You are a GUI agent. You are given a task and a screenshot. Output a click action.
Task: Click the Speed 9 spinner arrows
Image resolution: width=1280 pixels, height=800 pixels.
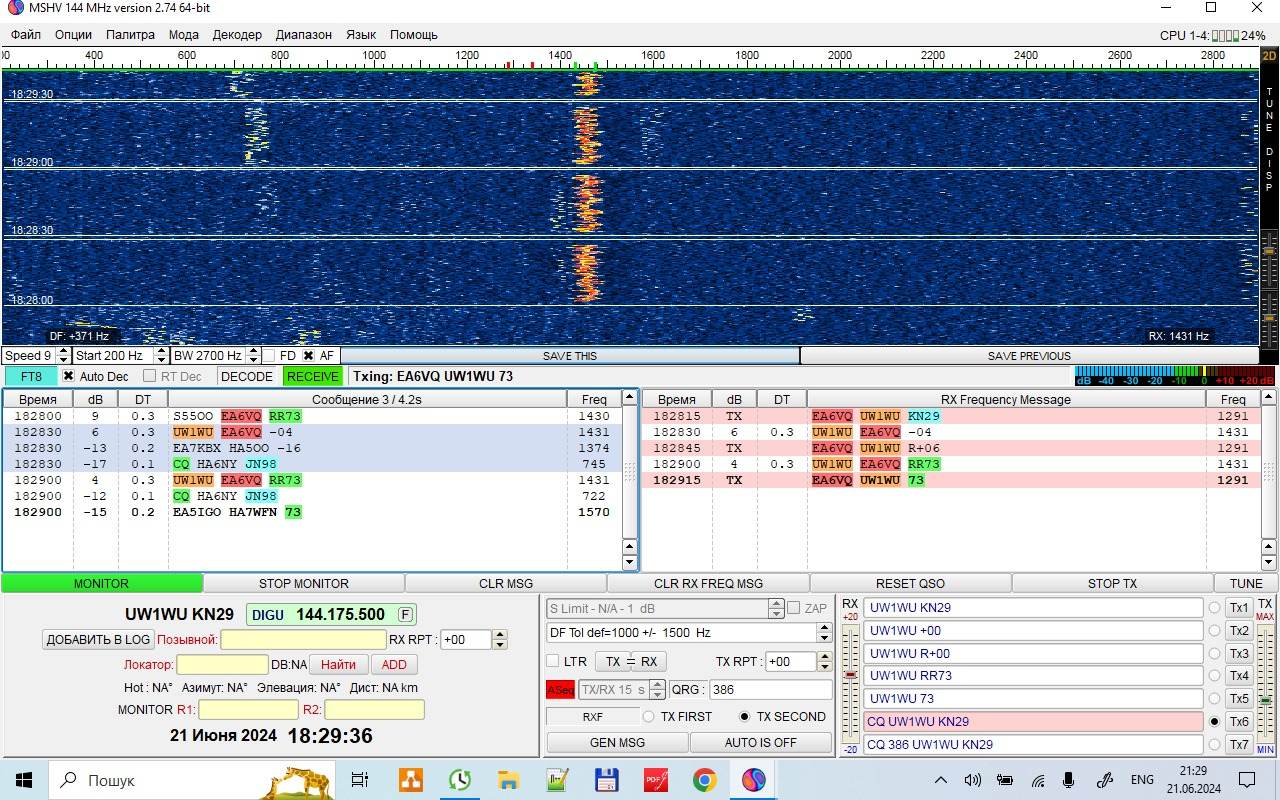[64, 356]
